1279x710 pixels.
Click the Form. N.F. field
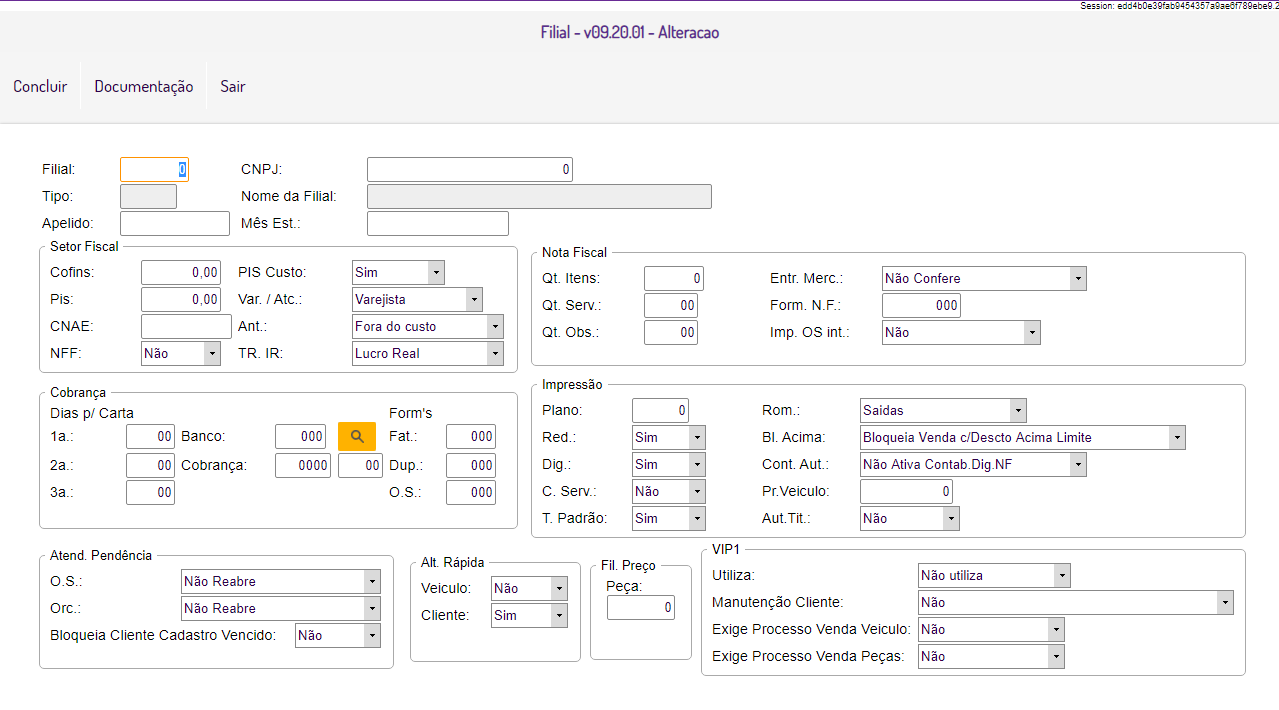pyautogui.click(x=921, y=305)
